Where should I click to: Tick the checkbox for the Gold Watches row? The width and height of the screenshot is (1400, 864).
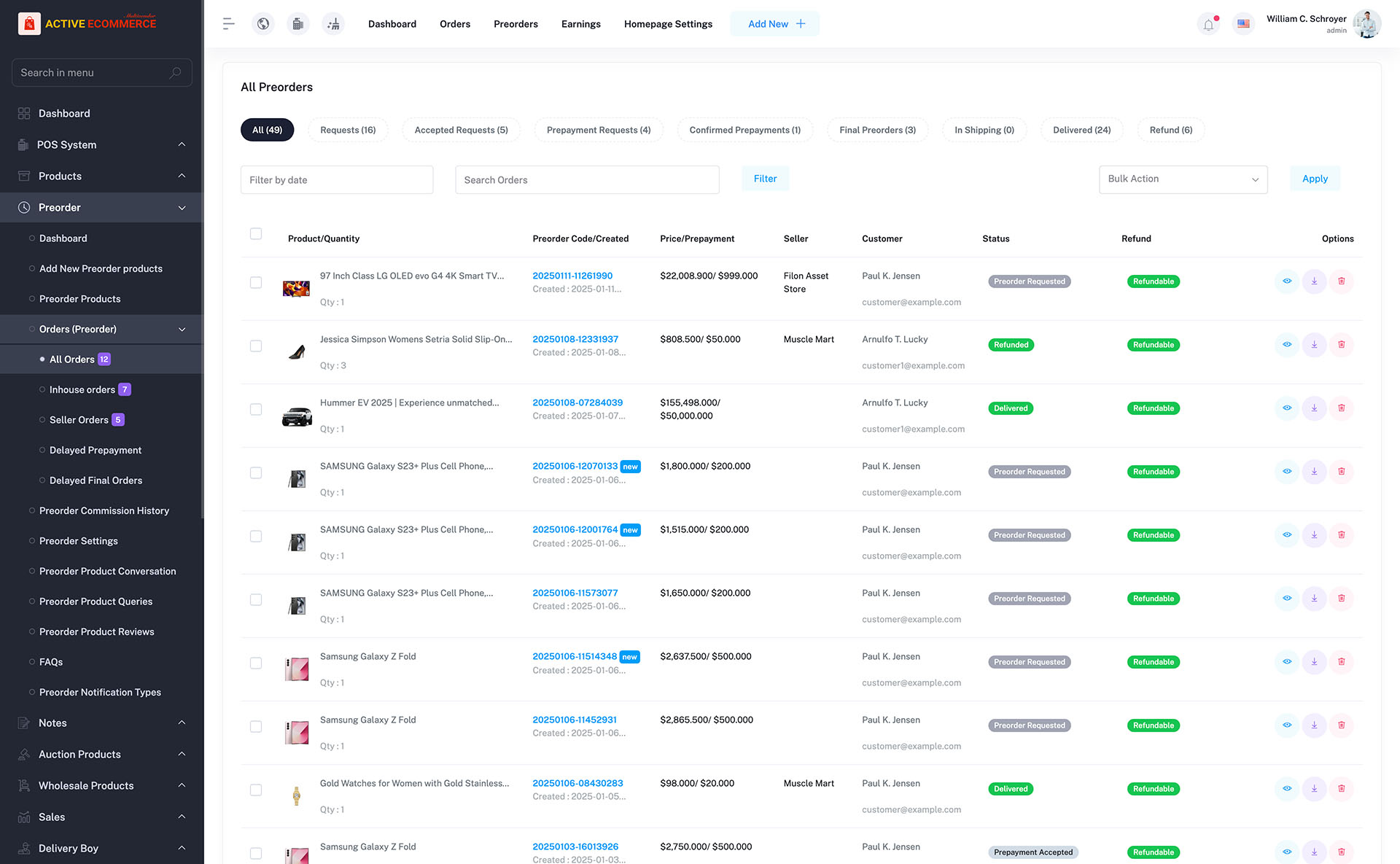click(x=256, y=790)
